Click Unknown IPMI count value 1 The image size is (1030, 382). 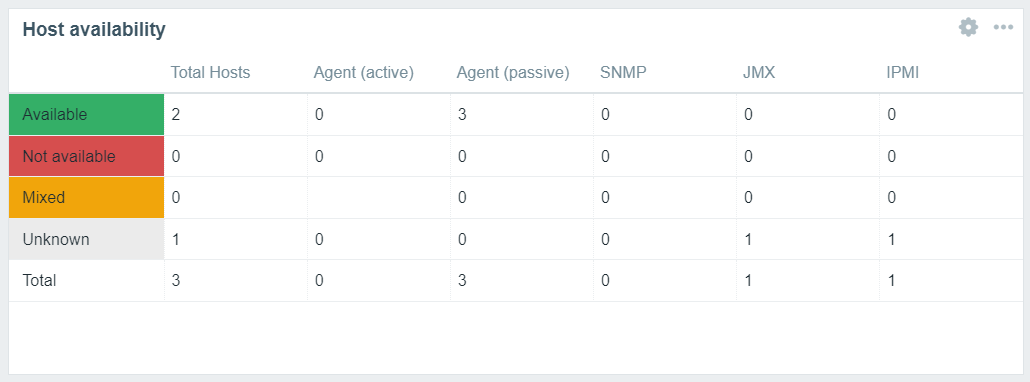coord(891,240)
